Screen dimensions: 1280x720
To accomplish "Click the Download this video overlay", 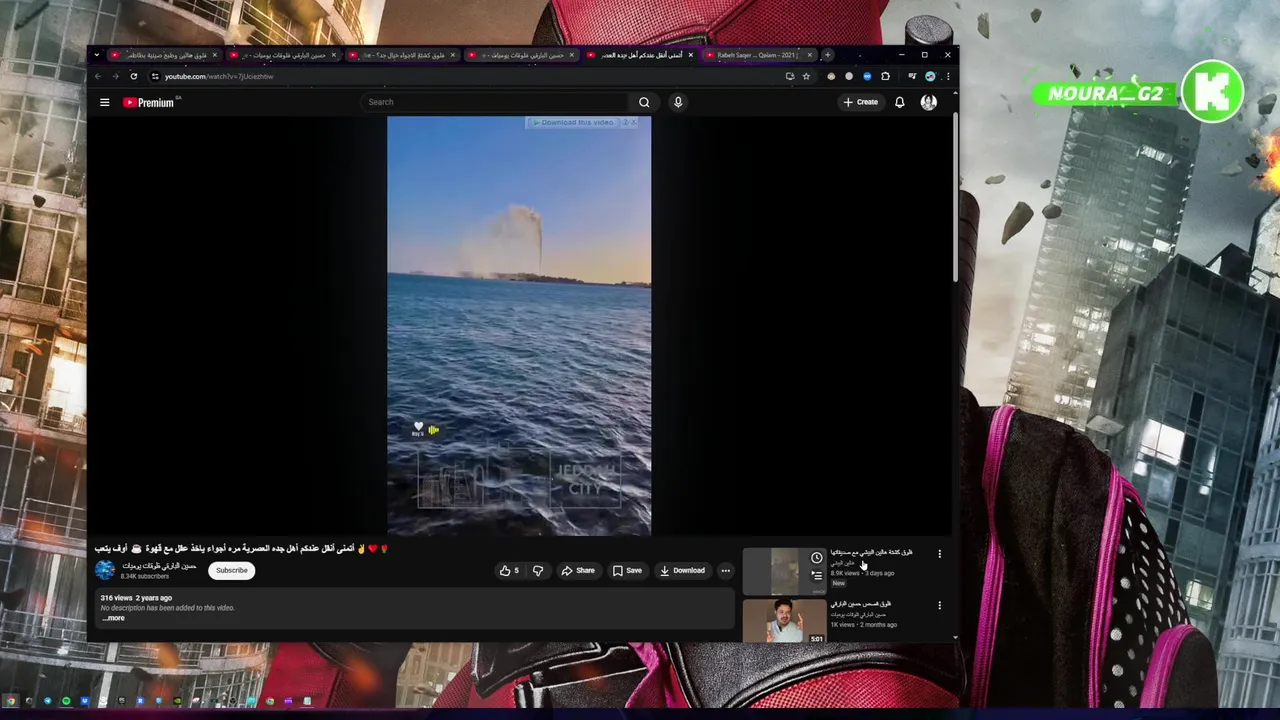I will [574, 122].
